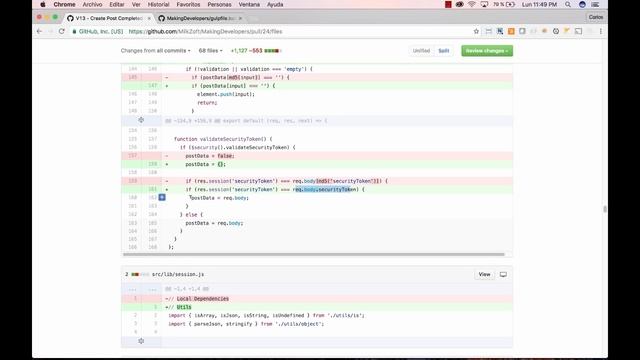Close the V13 Create Post tab
The width and height of the screenshot is (640, 360).
pos(149,18)
